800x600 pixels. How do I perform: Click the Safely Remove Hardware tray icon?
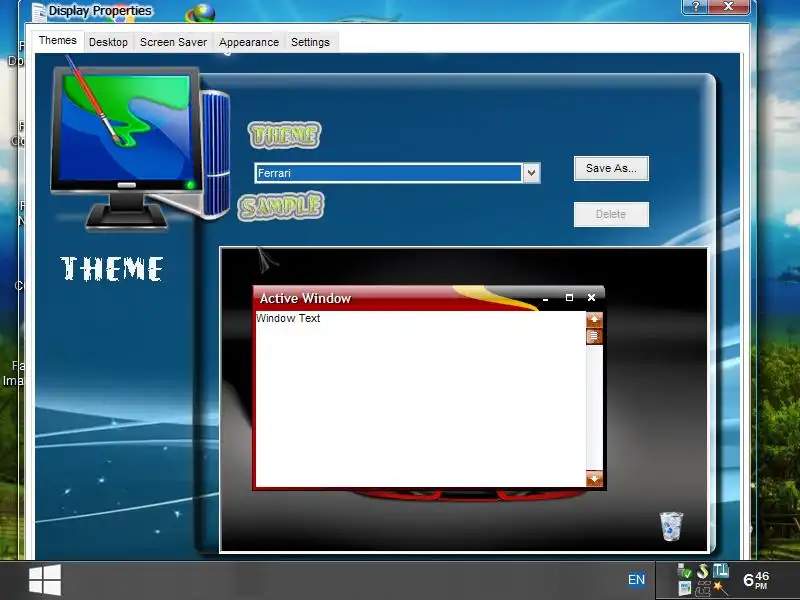tap(684, 571)
